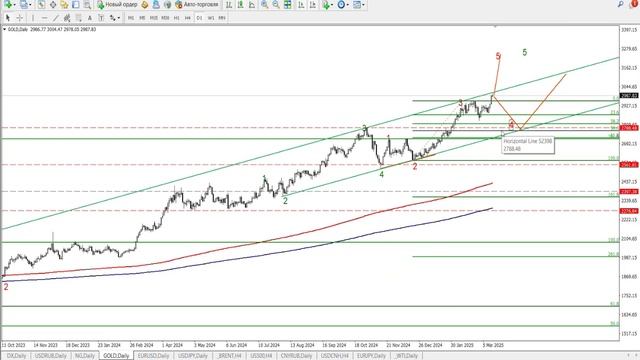Switch timeframe to D1
The height and width of the screenshot is (360, 640).
(199, 18)
